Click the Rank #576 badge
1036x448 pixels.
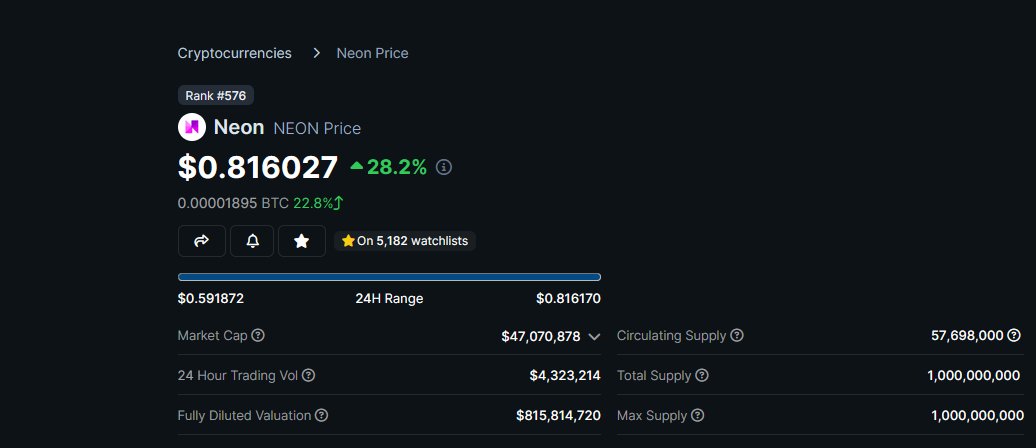[216, 96]
